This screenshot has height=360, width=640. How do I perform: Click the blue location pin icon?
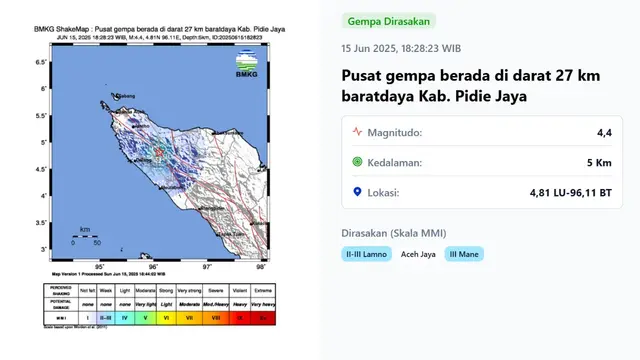click(x=357, y=192)
